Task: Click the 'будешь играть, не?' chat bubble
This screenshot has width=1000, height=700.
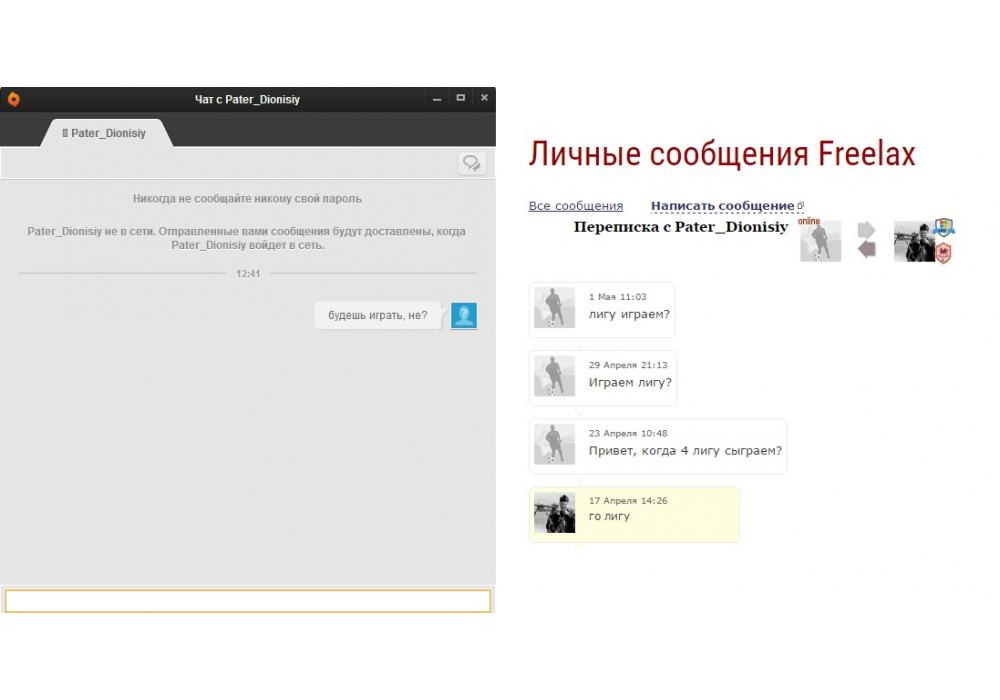Action: pyautogui.click(x=378, y=316)
